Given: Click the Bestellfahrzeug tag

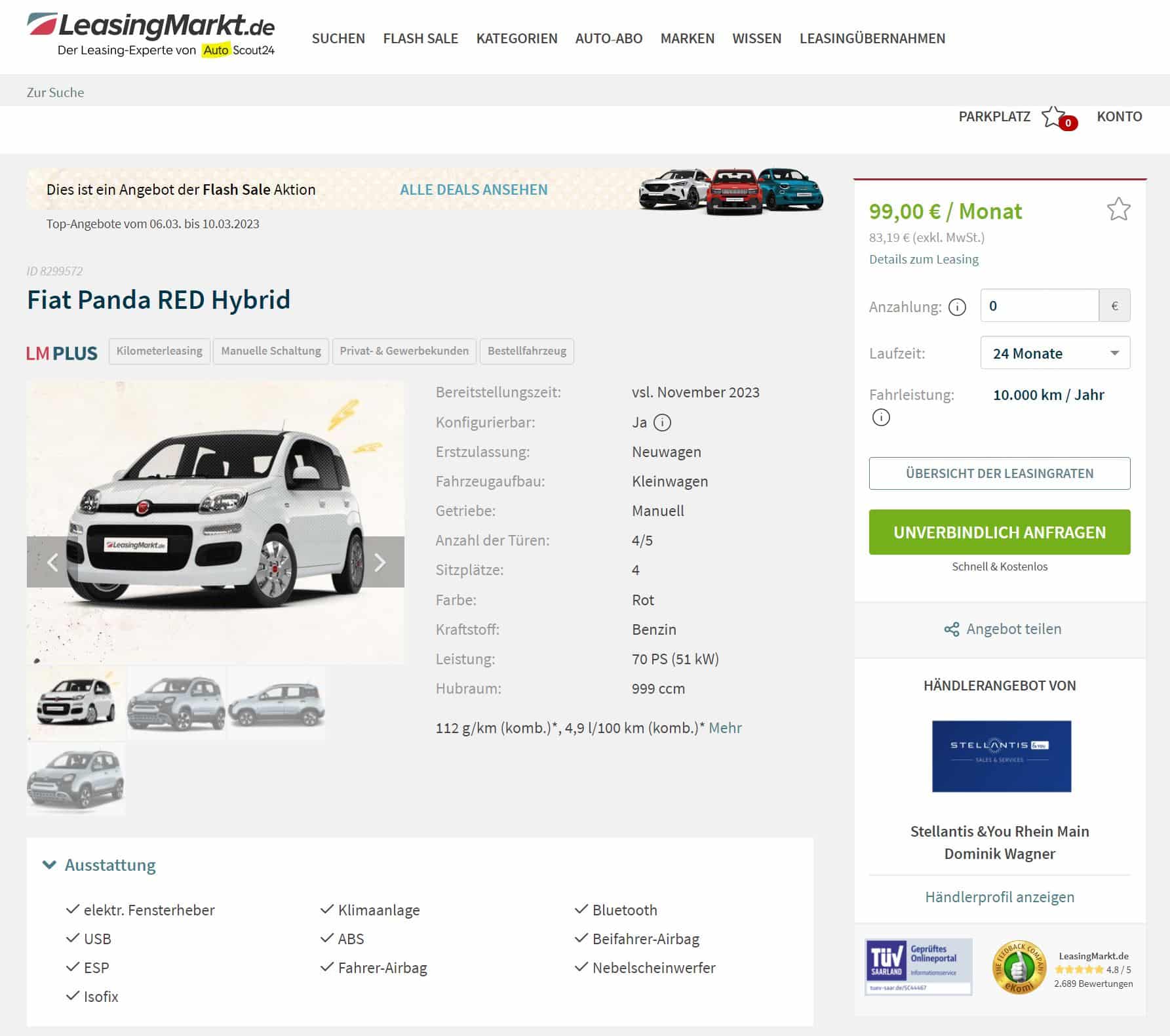Looking at the screenshot, I should (x=527, y=351).
